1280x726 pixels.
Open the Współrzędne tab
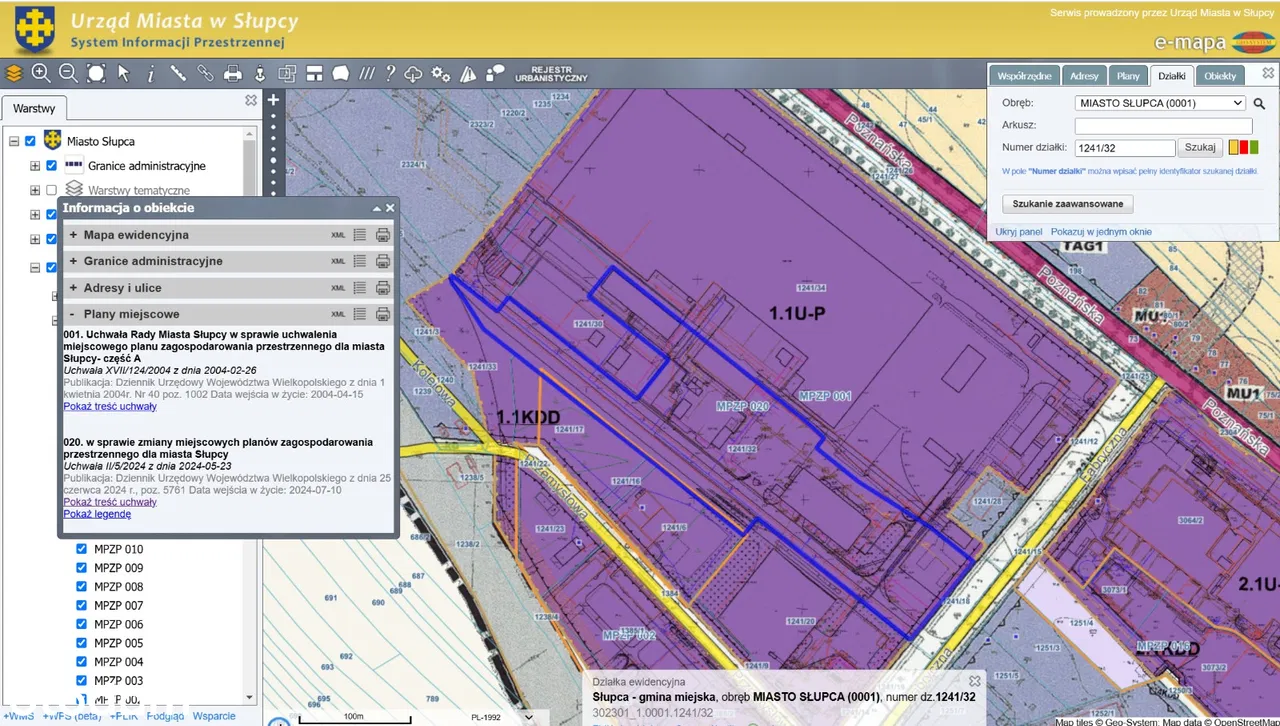pos(1024,76)
